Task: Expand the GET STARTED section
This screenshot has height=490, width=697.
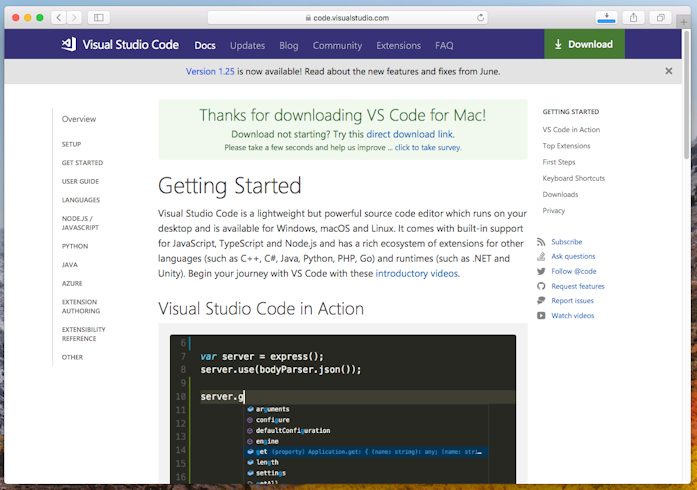Action: coord(82,163)
